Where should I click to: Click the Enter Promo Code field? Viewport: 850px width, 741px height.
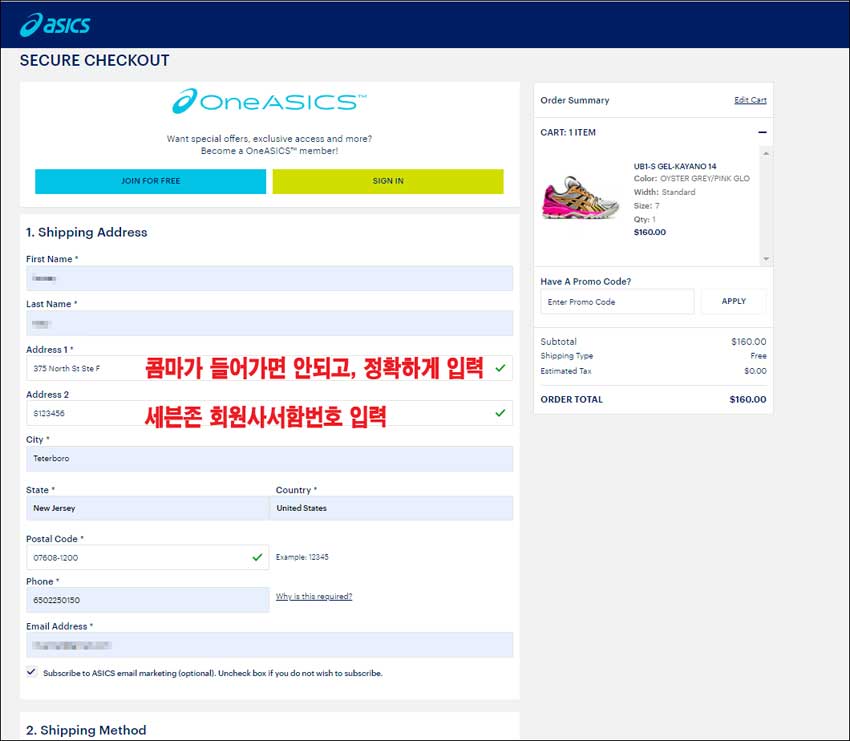(617, 301)
